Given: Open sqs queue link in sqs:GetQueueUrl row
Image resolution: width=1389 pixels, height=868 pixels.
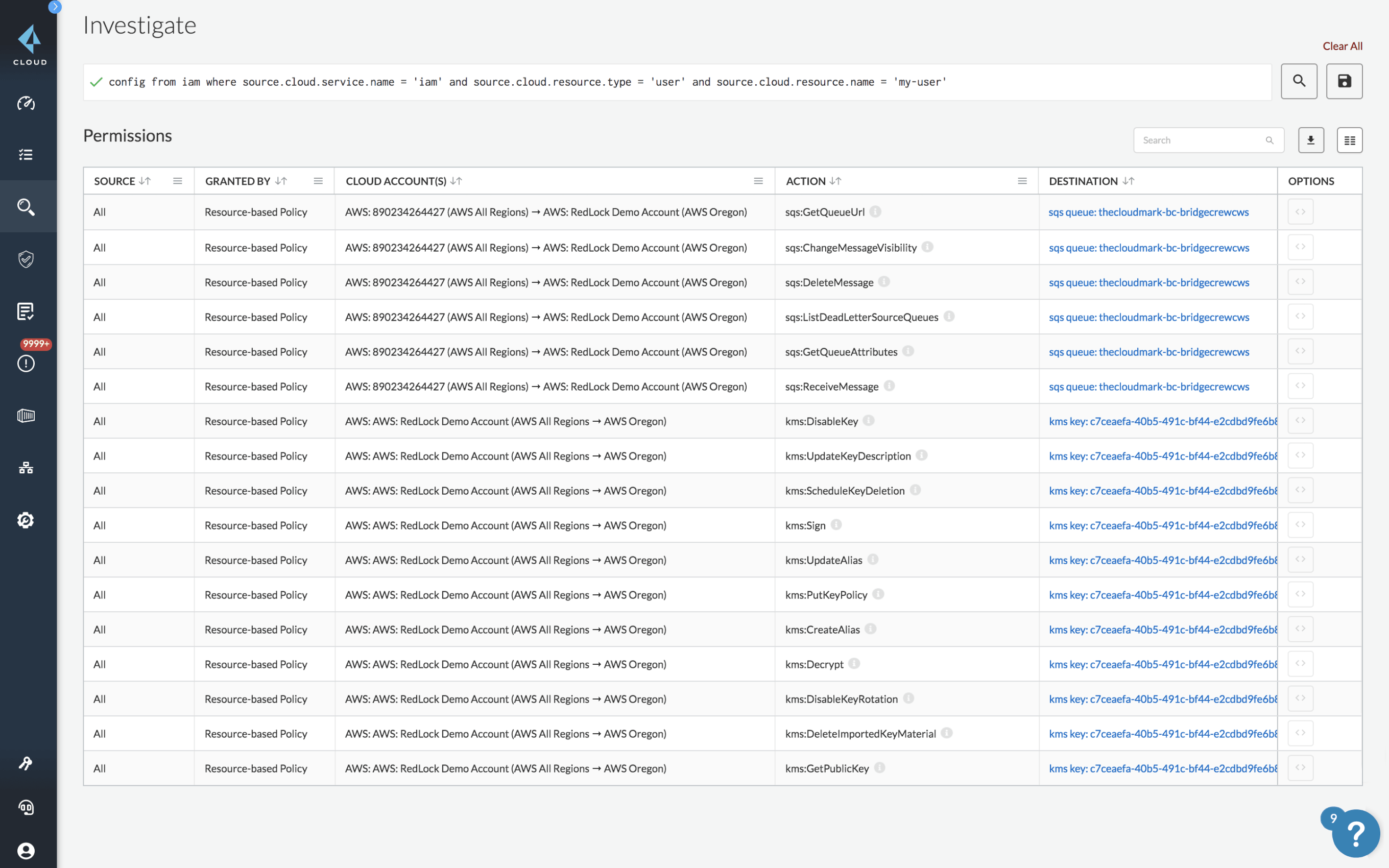Looking at the screenshot, I should [1148, 212].
